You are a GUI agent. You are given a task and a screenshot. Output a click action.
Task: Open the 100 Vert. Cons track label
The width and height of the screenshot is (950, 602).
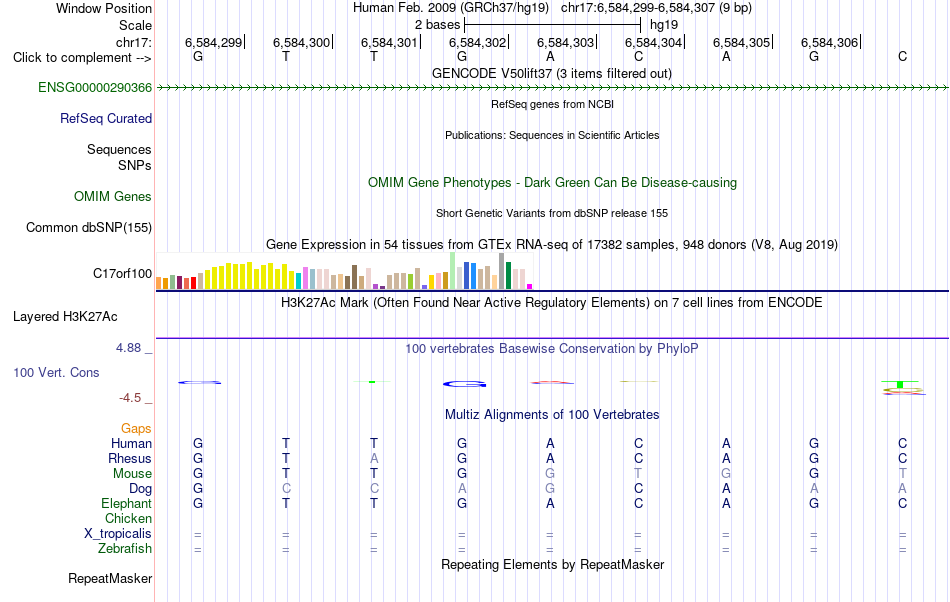pos(56,373)
